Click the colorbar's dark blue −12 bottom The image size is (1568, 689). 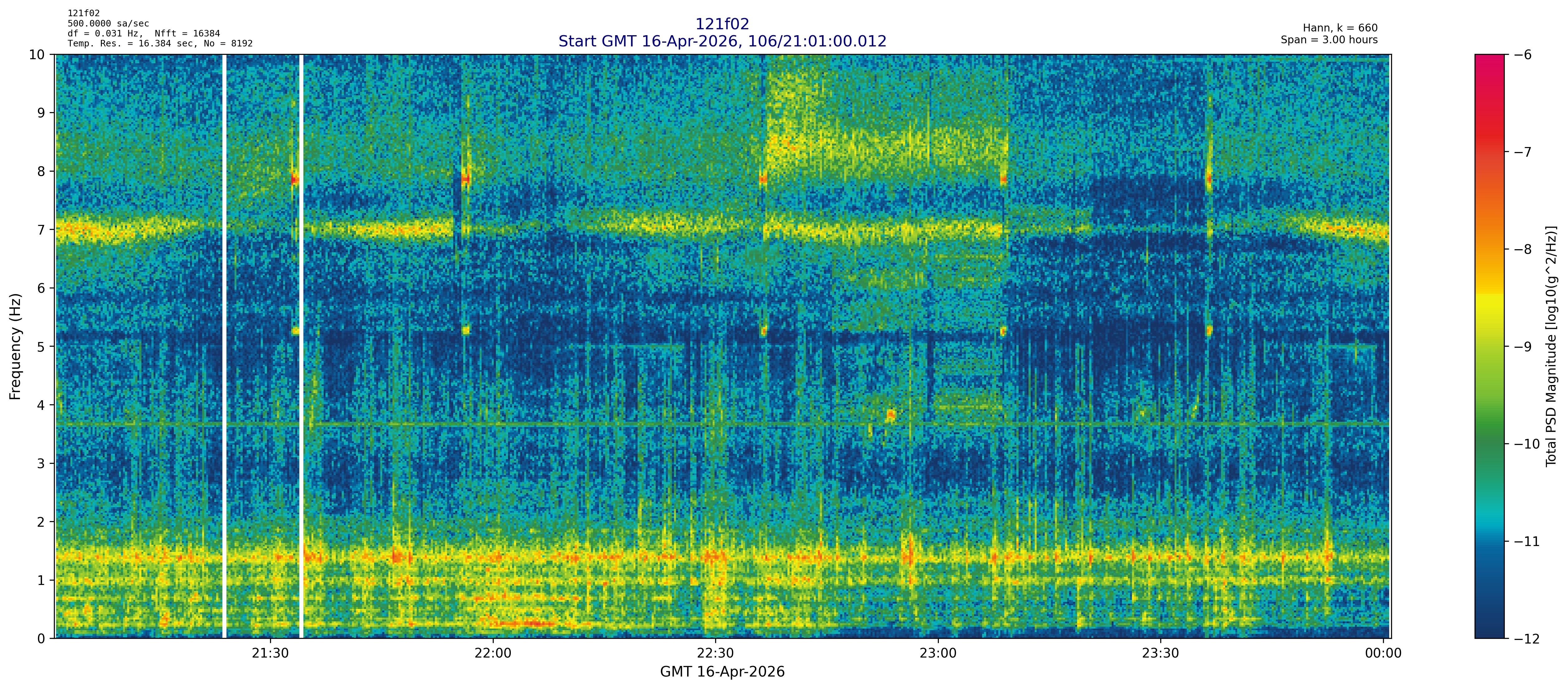pos(1489,633)
